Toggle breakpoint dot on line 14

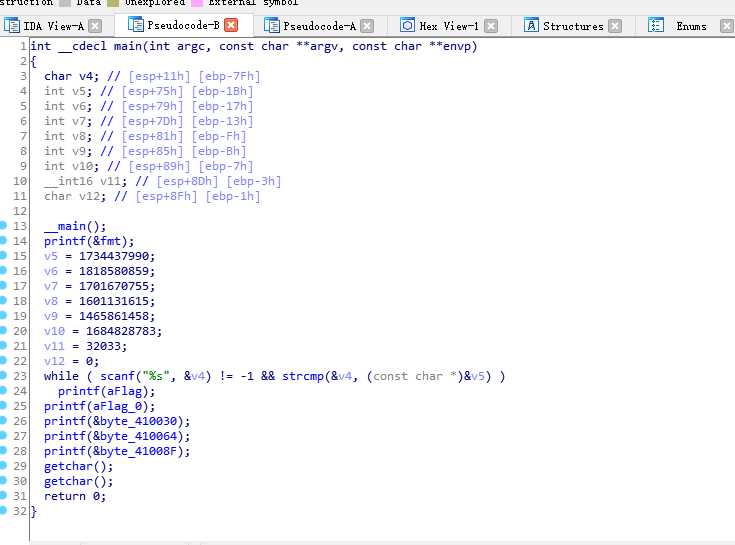point(3,240)
